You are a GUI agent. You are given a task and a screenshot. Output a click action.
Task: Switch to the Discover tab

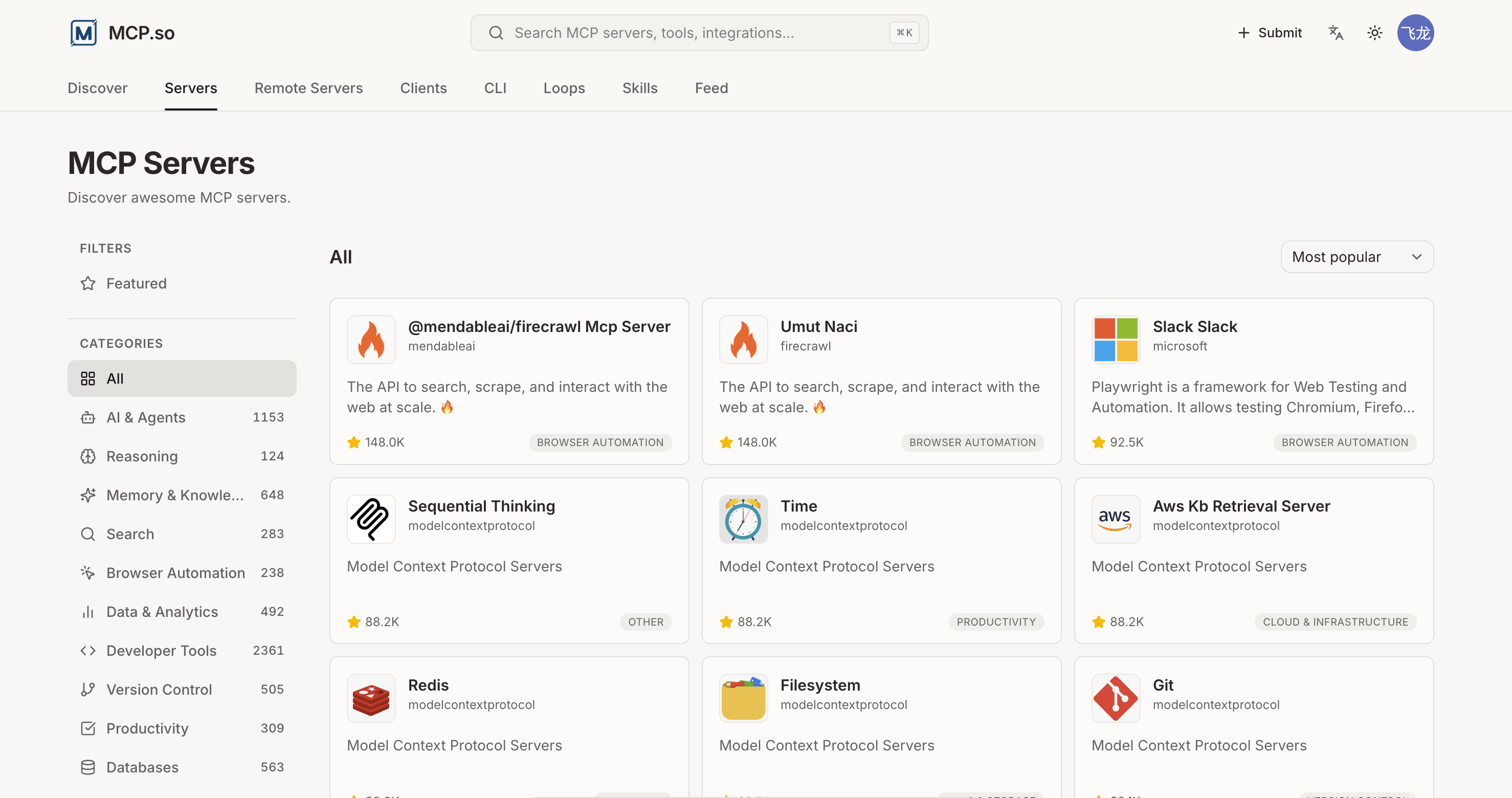point(97,88)
